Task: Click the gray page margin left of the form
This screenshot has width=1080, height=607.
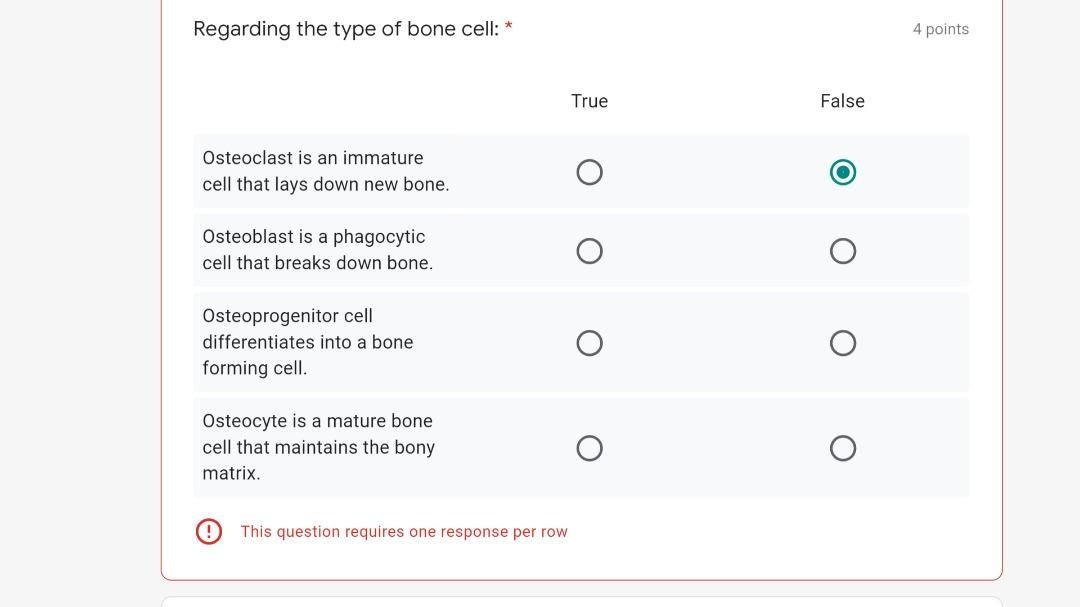Action: [x=80, y=300]
